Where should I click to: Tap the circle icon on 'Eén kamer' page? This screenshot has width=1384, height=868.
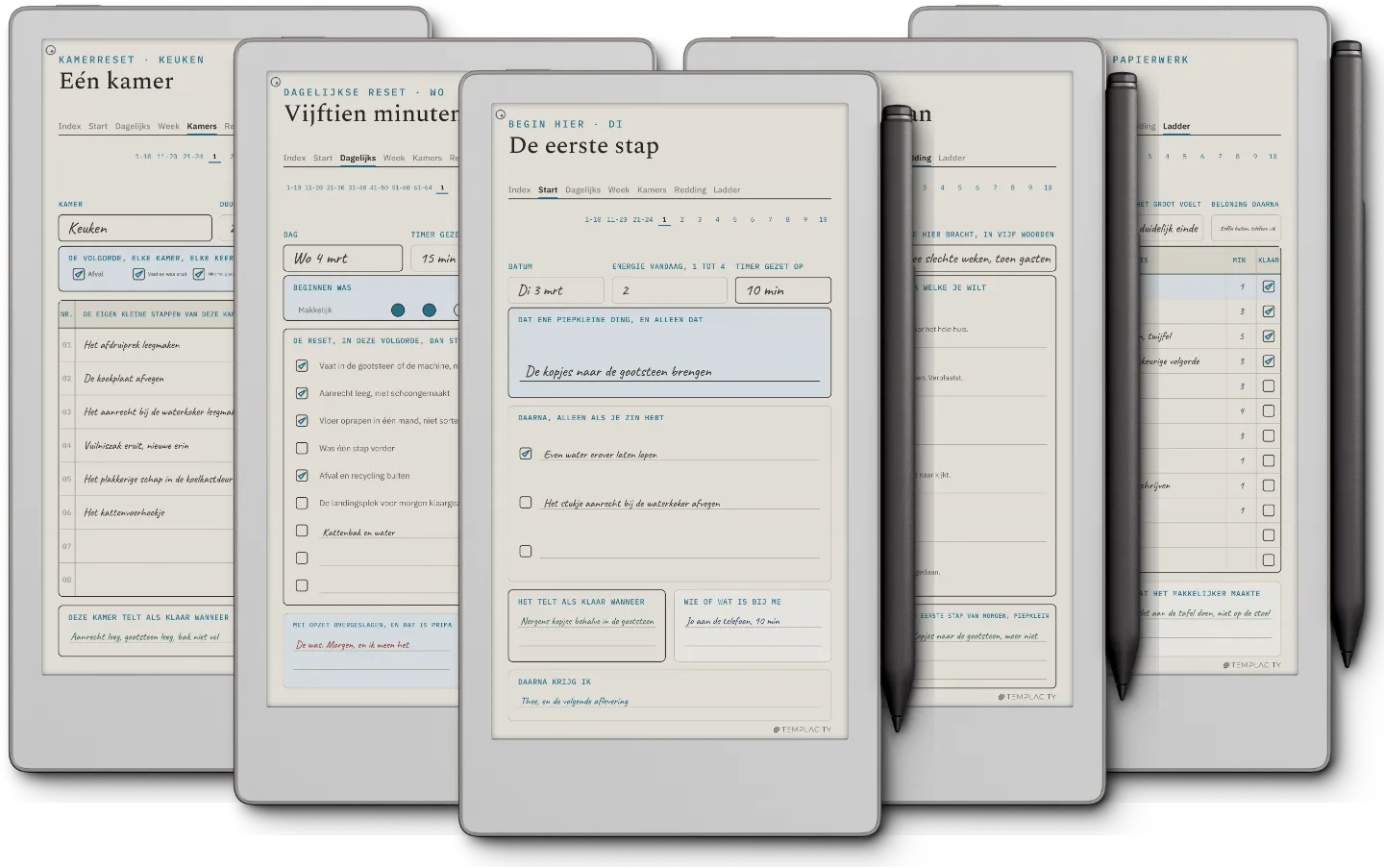pos(50,50)
